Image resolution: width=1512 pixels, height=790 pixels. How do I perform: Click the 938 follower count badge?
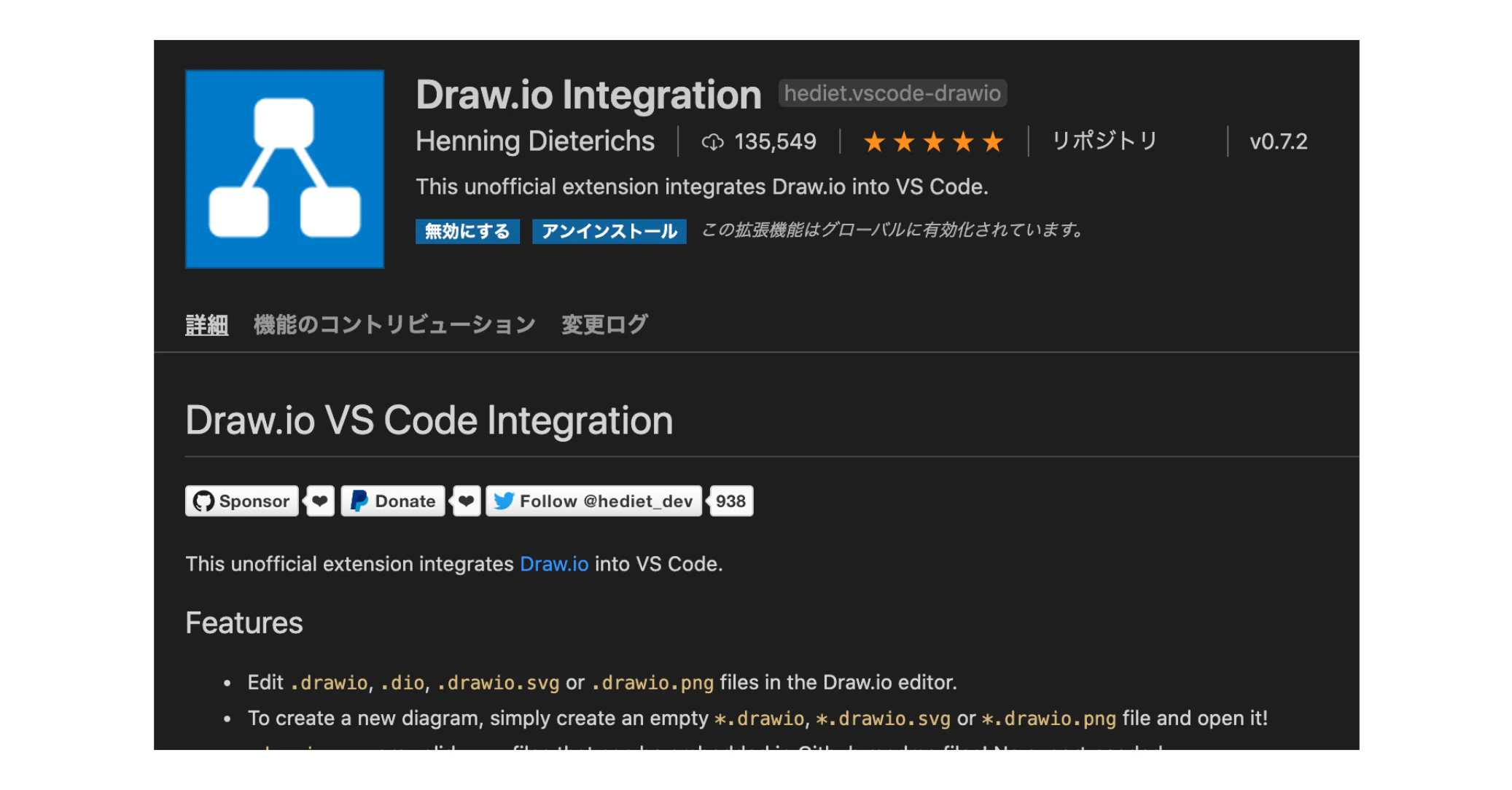tap(730, 501)
